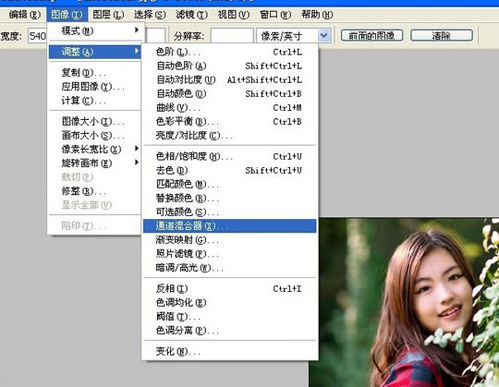Open the 图层 menu
This screenshot has height=387, width=499.
[108, 15]
